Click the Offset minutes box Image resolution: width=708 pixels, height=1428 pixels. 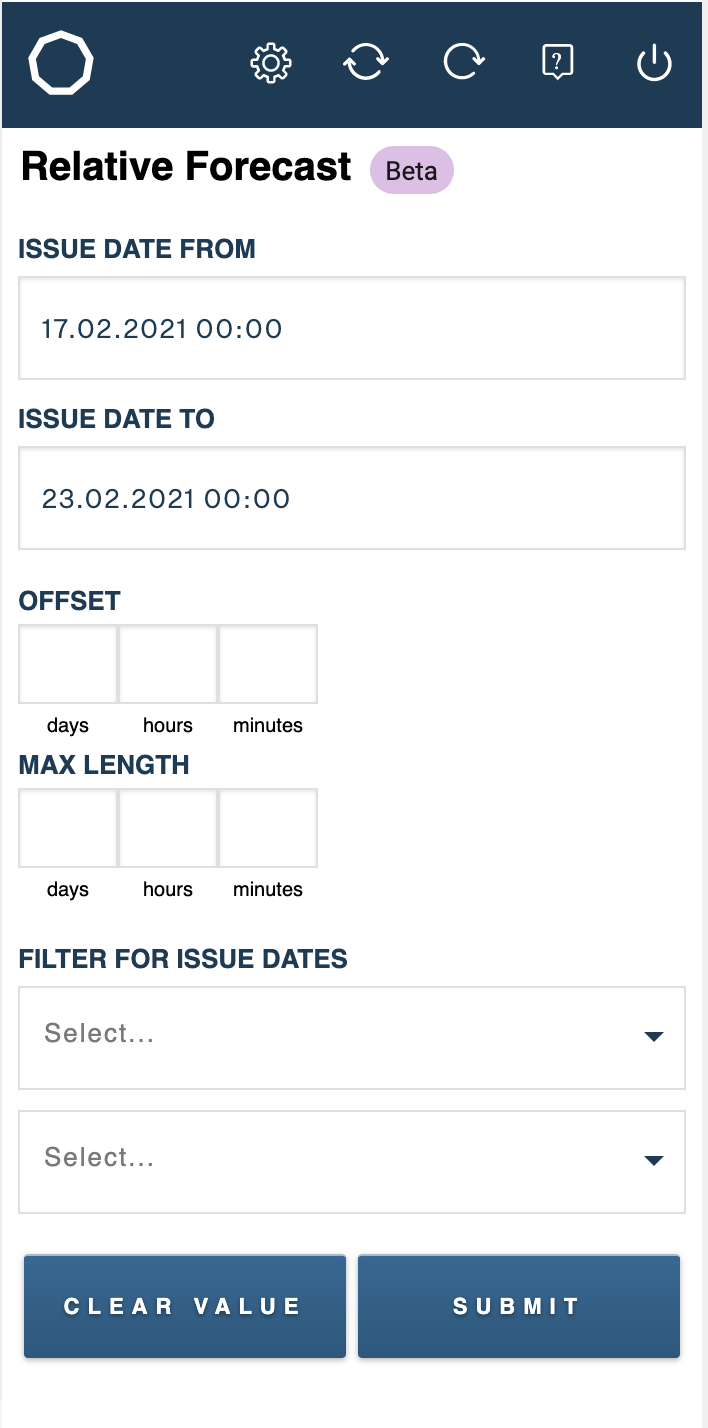[268, 665]
